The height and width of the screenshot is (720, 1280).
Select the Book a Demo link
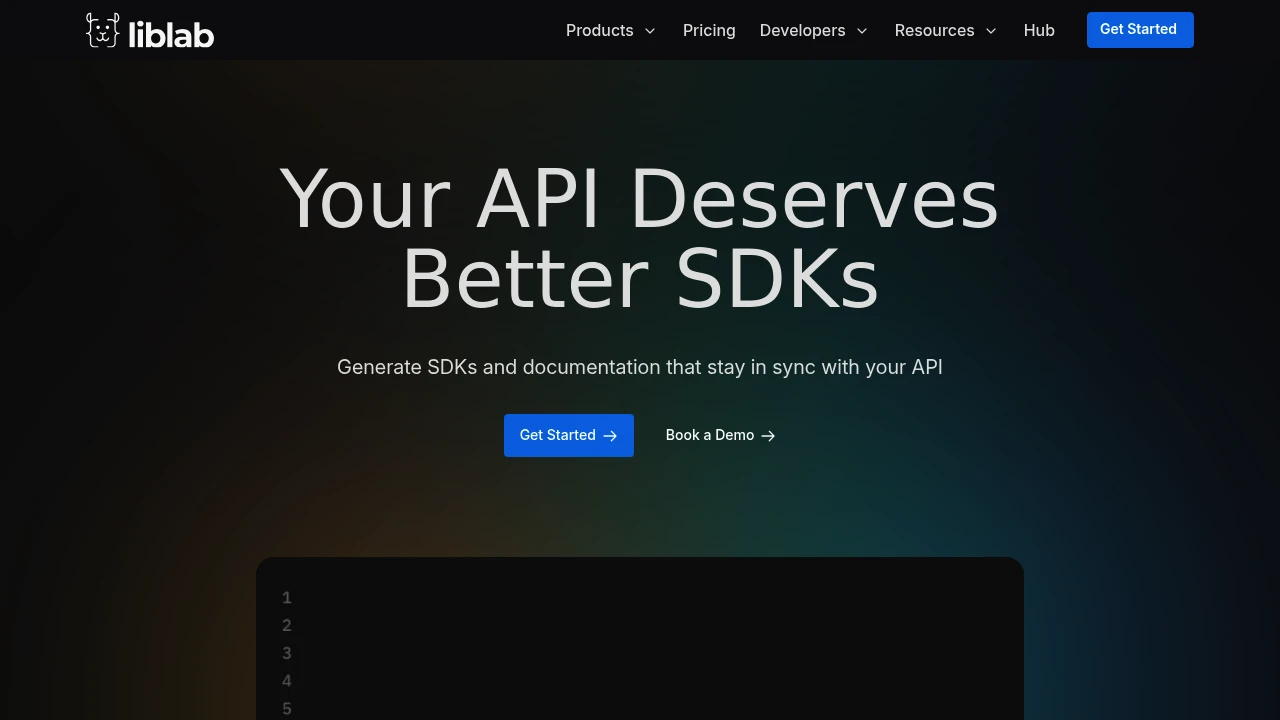pyautogui.click(x=721, y=435)
